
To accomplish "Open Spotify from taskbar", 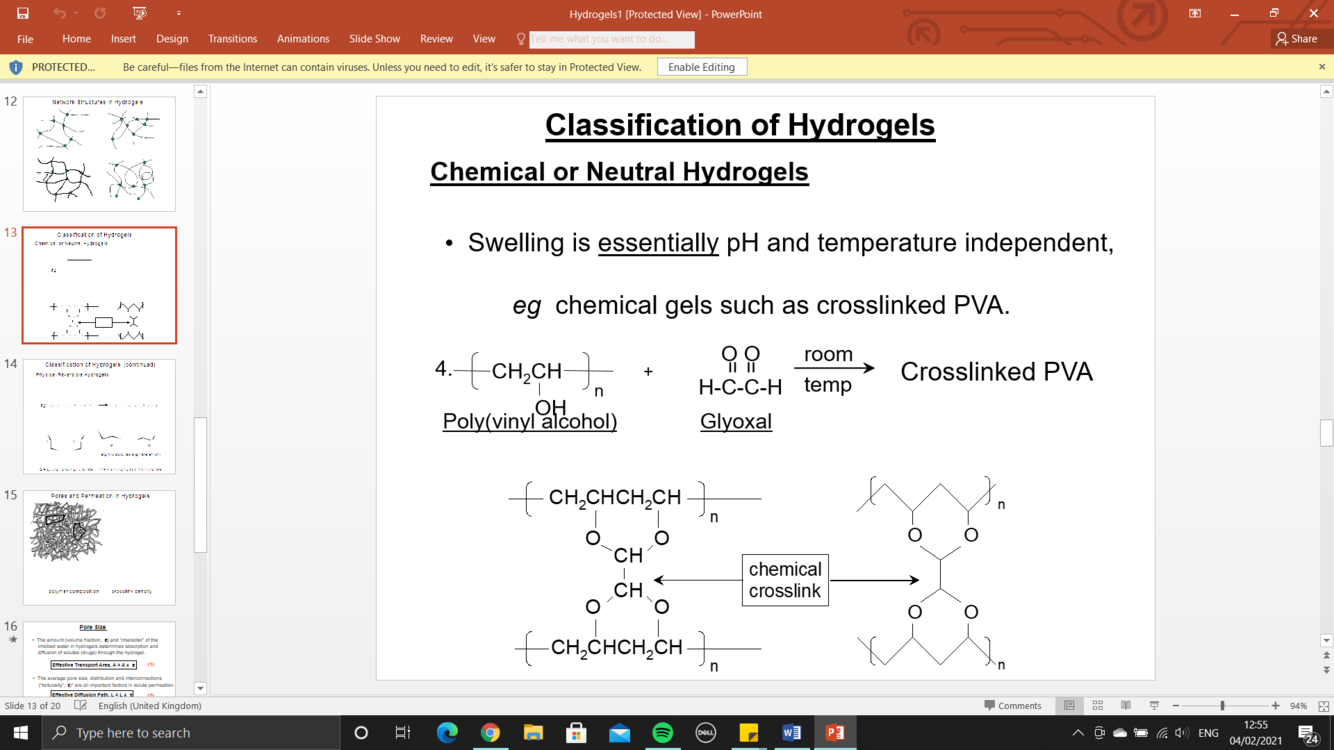I will [x=662, y=733].
